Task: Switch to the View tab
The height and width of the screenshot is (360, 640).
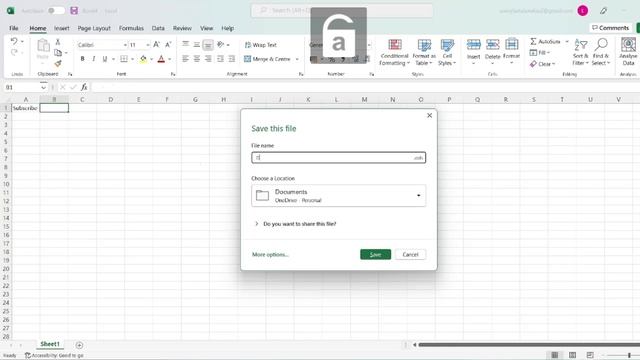Action: pyautogui.click(x=207, y=28)
